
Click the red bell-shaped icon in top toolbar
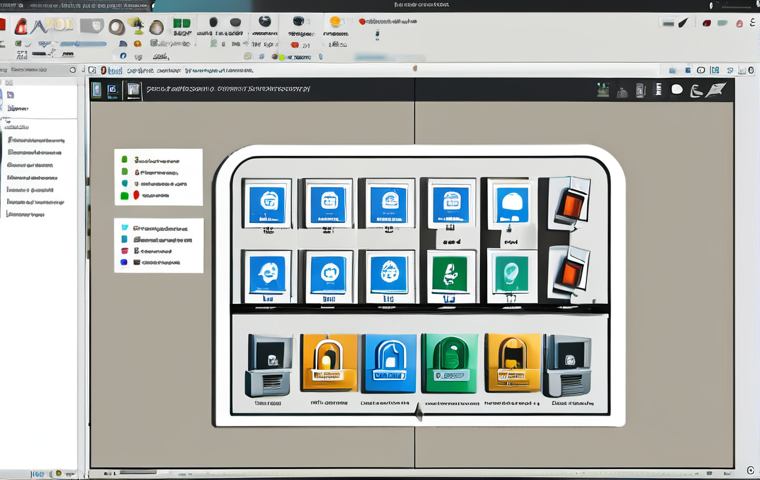[x=20, y=26]
